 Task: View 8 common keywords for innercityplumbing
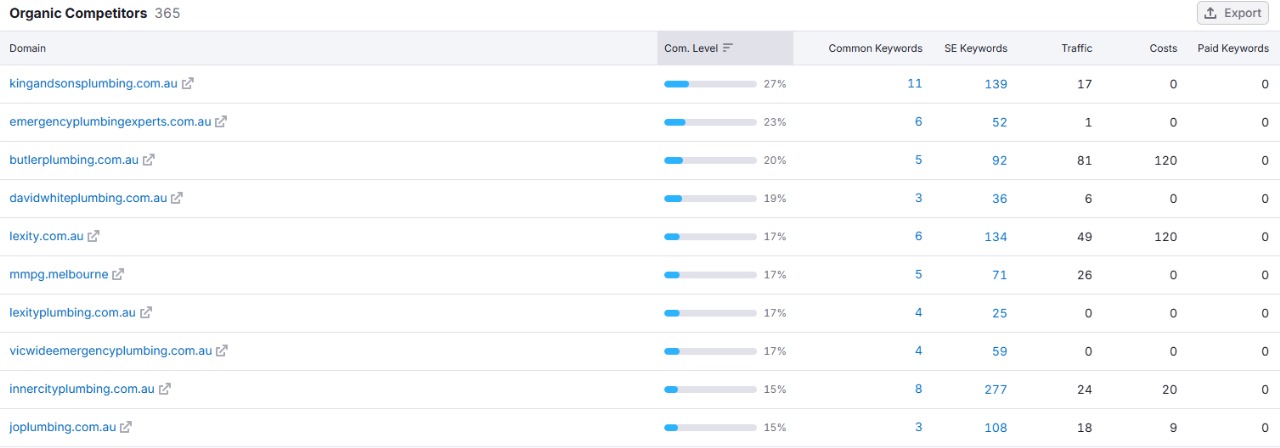[918, 389]
